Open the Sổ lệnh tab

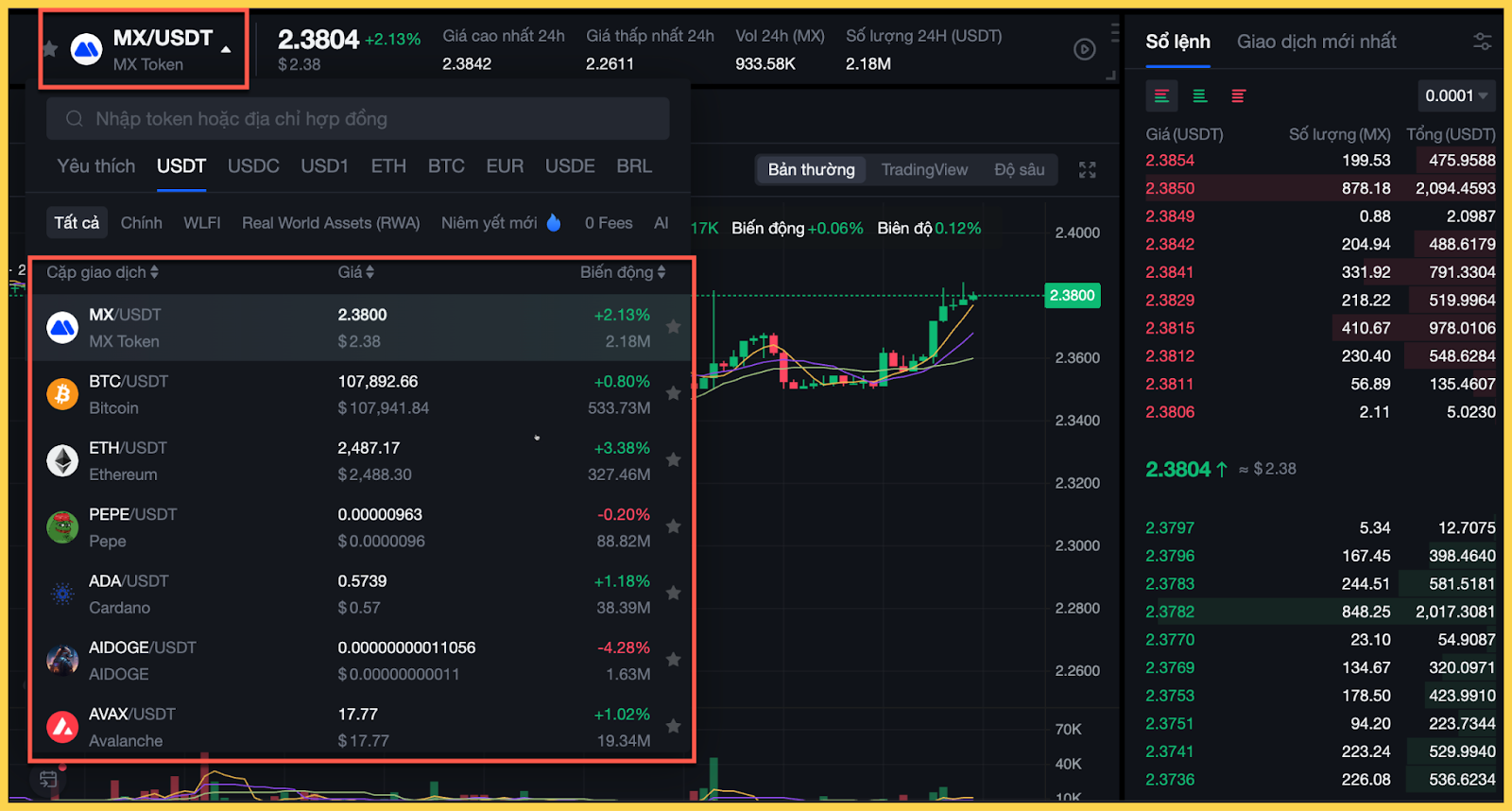pos(1177,42)
